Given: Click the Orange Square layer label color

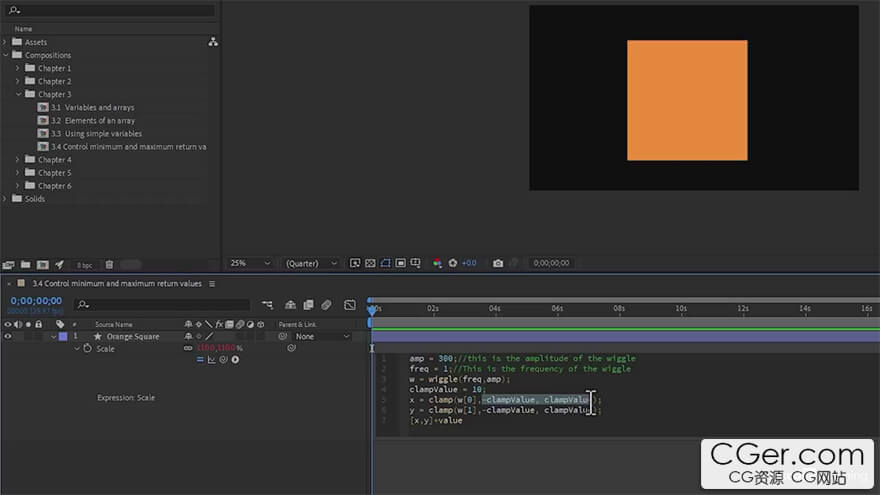Looking at the screenshot, I should pyautogui.click(x=63, y=337).
